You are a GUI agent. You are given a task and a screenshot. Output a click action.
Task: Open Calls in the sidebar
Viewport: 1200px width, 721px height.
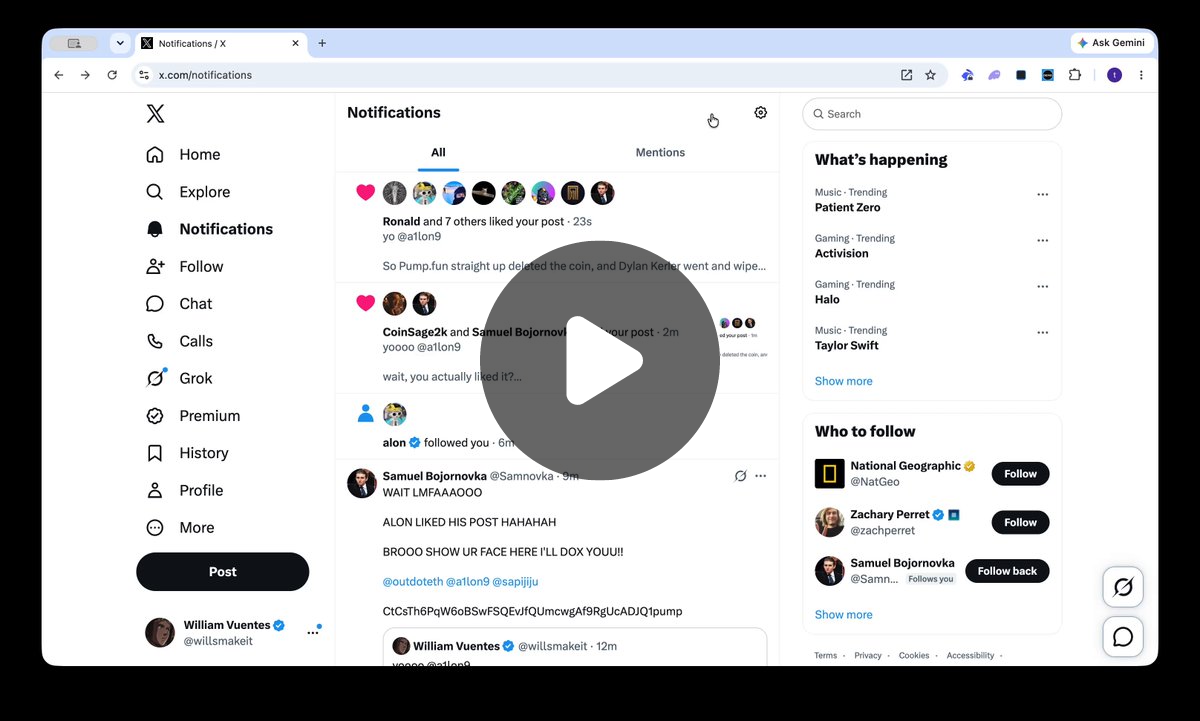180,341
